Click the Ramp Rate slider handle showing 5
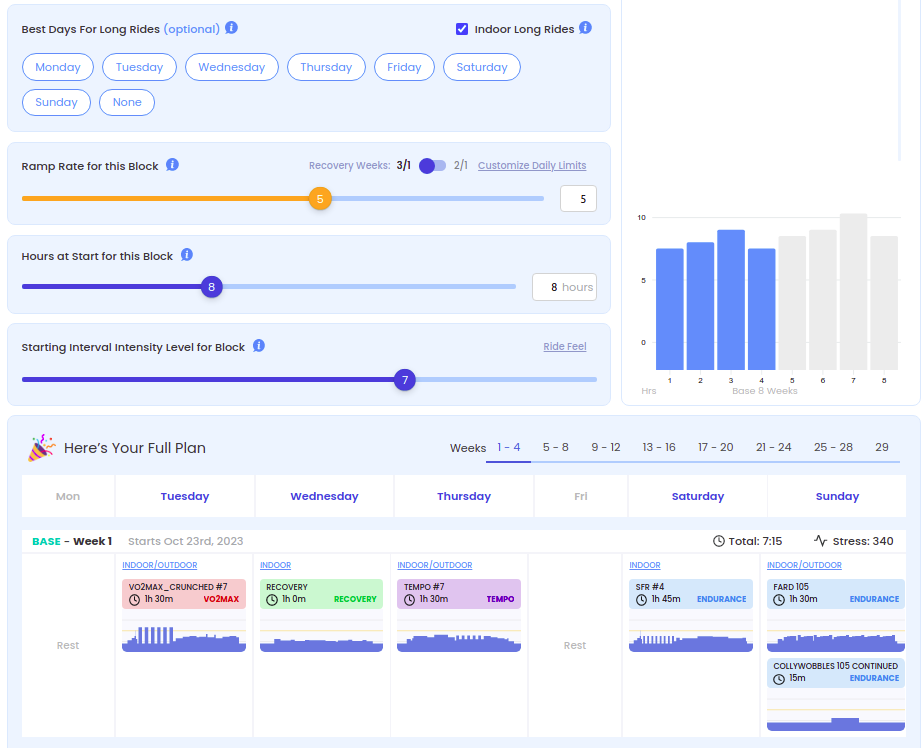Viewport: 921px width, 748px height. (320, 199)
